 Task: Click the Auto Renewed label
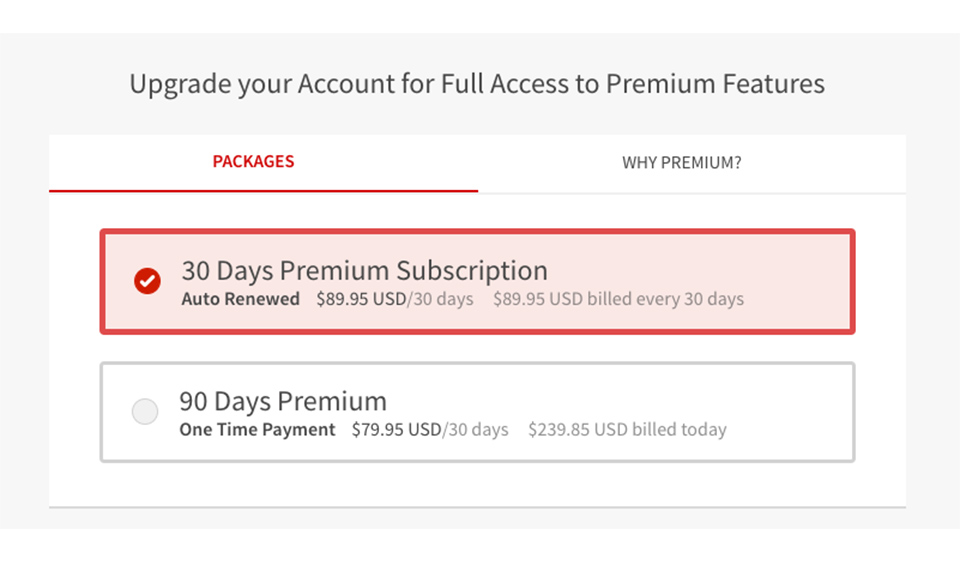(240, 299)
